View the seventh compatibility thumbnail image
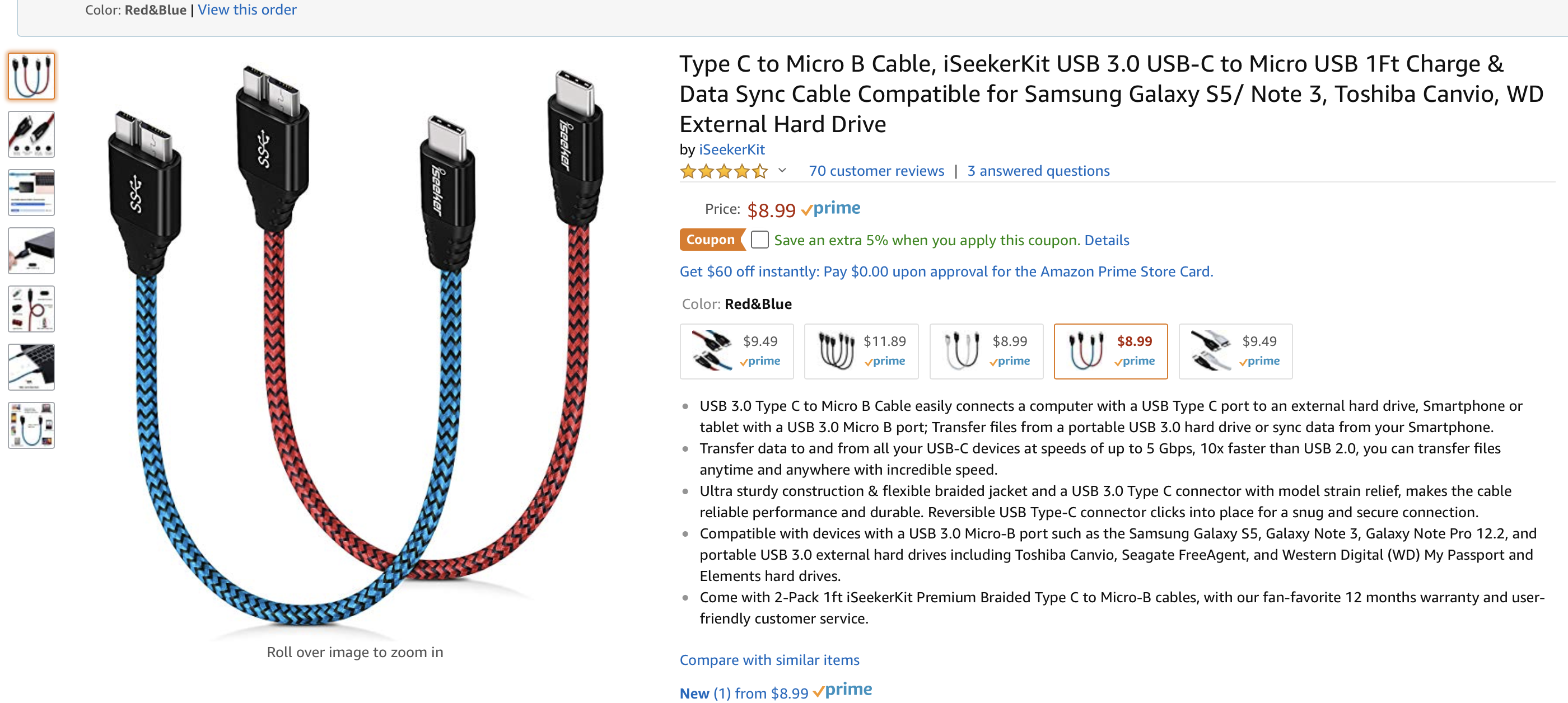This screenshot has height=703, width=1568. [x=31, y=426]
